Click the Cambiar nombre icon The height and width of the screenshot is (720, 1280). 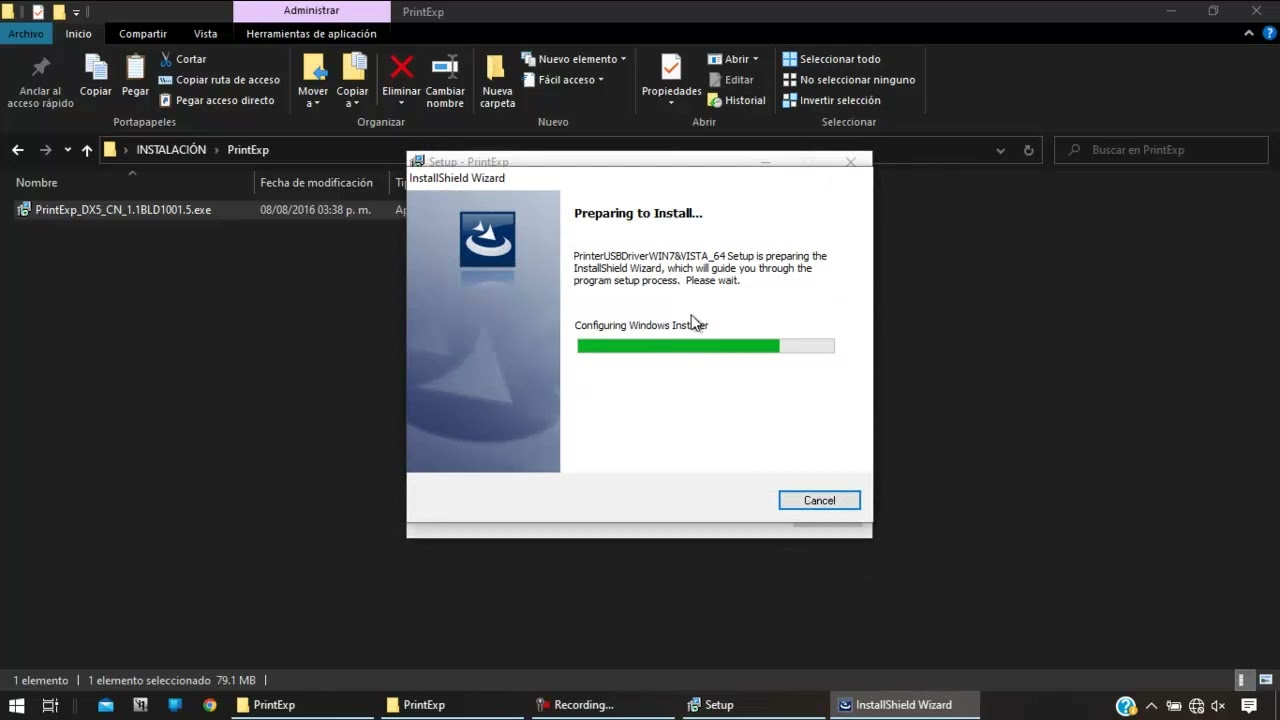coord(445,67)
